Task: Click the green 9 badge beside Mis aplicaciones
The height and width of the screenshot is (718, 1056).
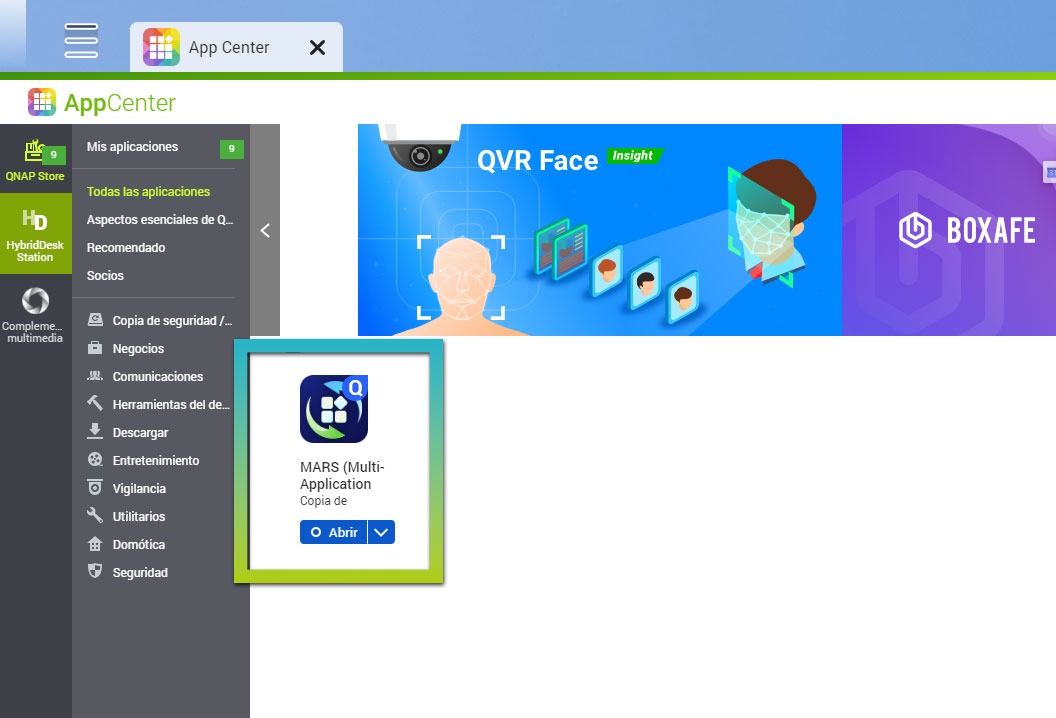Action: [232, 149]
